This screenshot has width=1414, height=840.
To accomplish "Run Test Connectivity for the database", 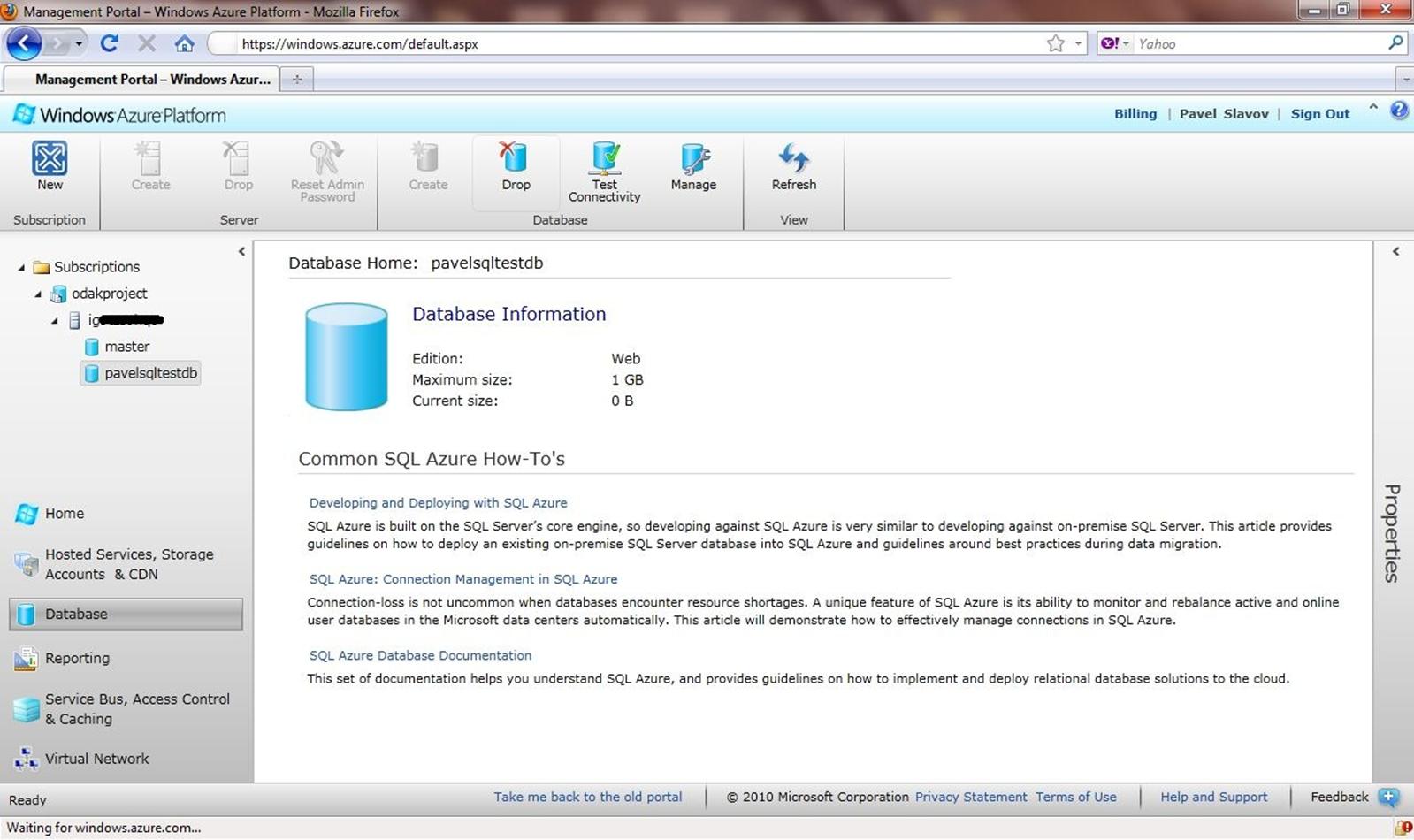I will pos(605,172).
